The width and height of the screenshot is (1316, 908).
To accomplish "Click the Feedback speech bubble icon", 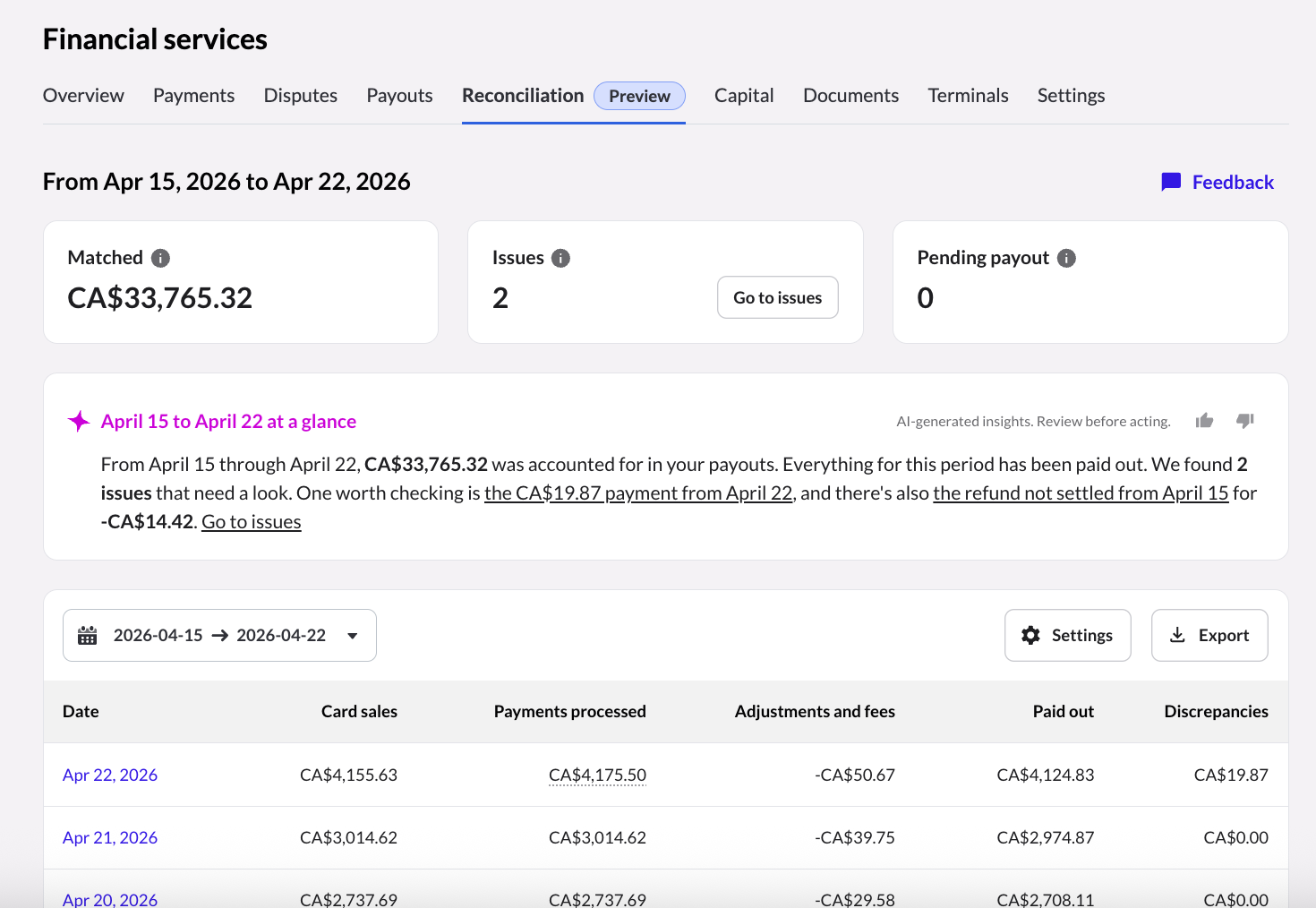I will [x=1171, y=183].
